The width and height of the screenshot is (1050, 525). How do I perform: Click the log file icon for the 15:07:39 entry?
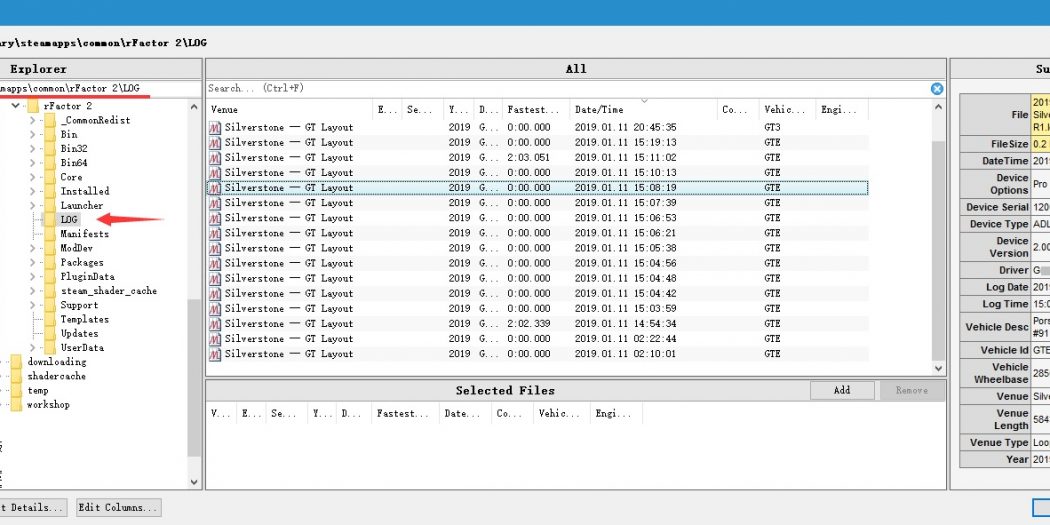(x=214, y=203)
